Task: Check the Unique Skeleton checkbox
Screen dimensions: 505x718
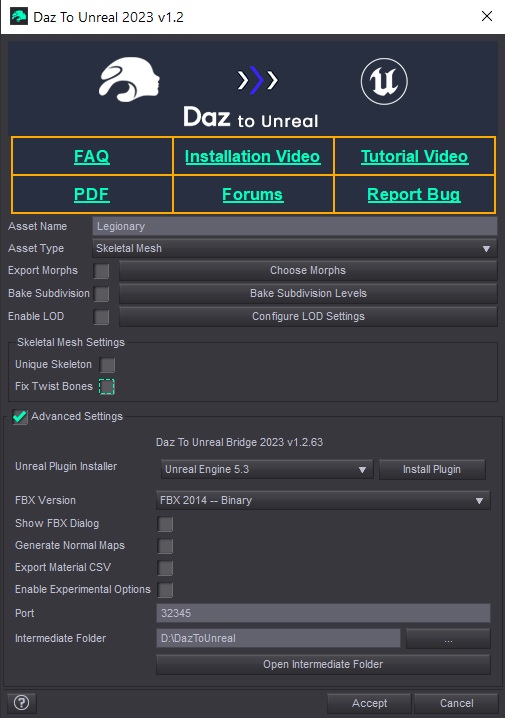Action: [x=107, y=365]
